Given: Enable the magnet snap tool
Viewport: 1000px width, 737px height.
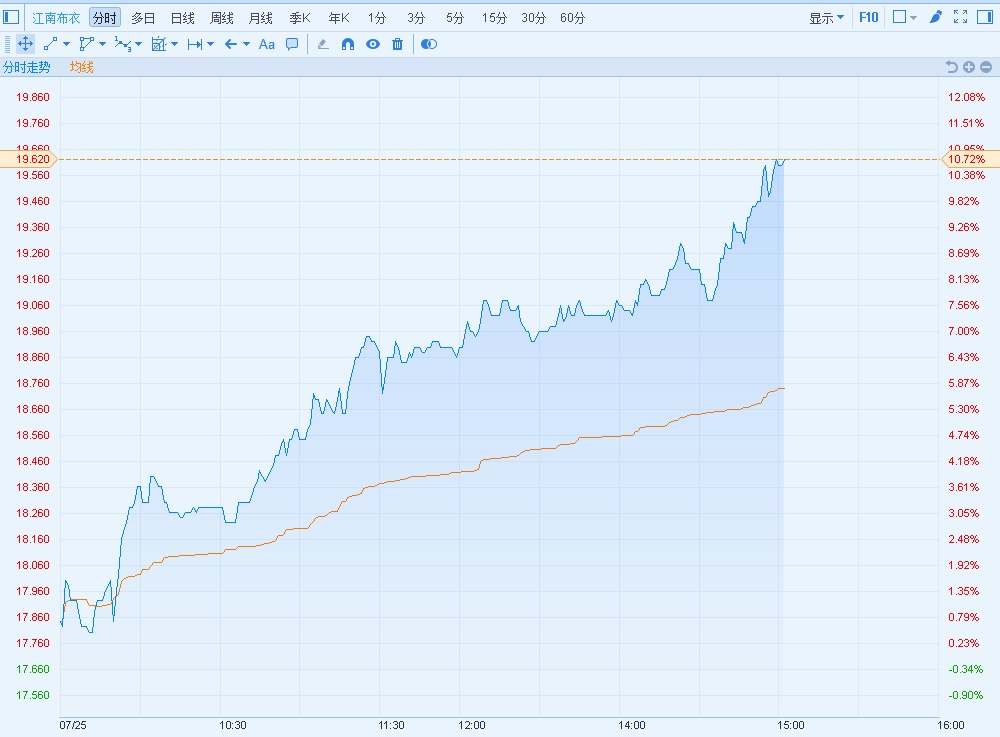Looking at the screenshot, I should click(x=348, y=44).
